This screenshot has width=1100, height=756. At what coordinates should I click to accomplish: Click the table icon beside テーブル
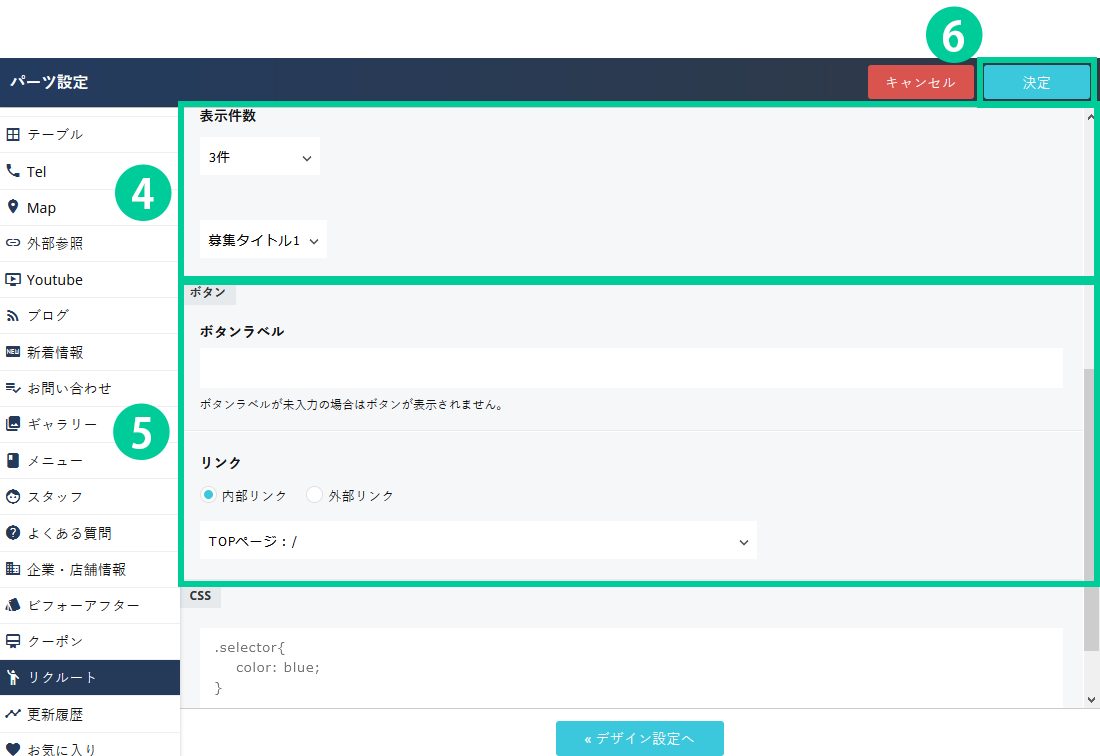[13, 134]
